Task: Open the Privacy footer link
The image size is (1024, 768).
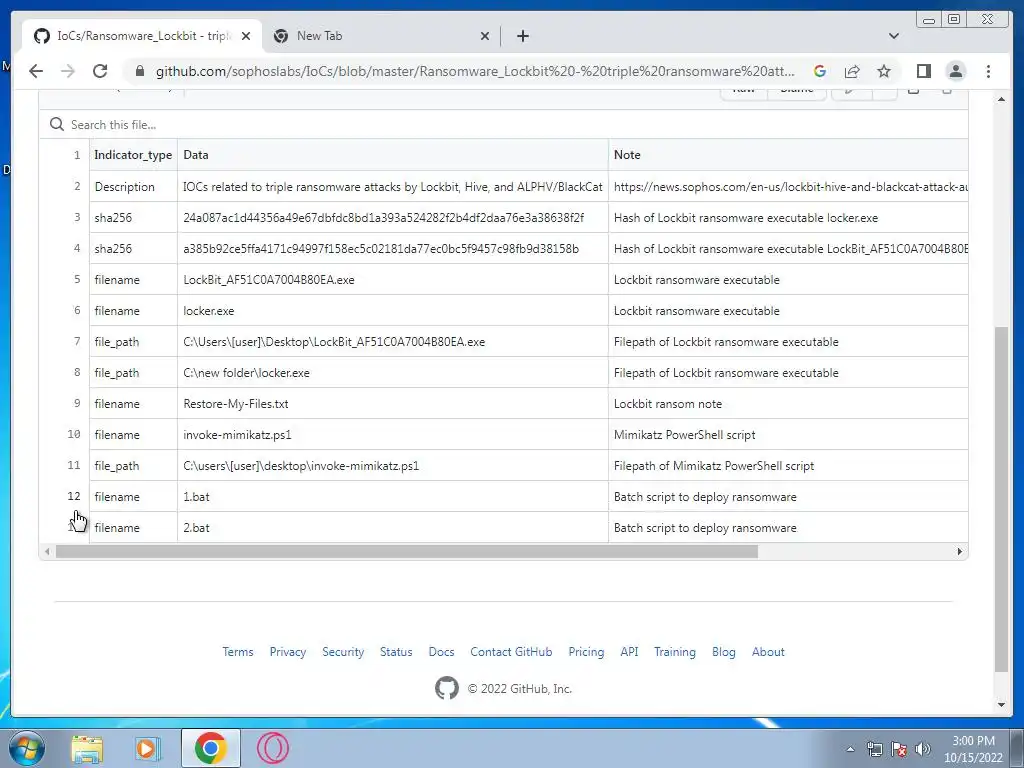Action: (x=288, y=652)
